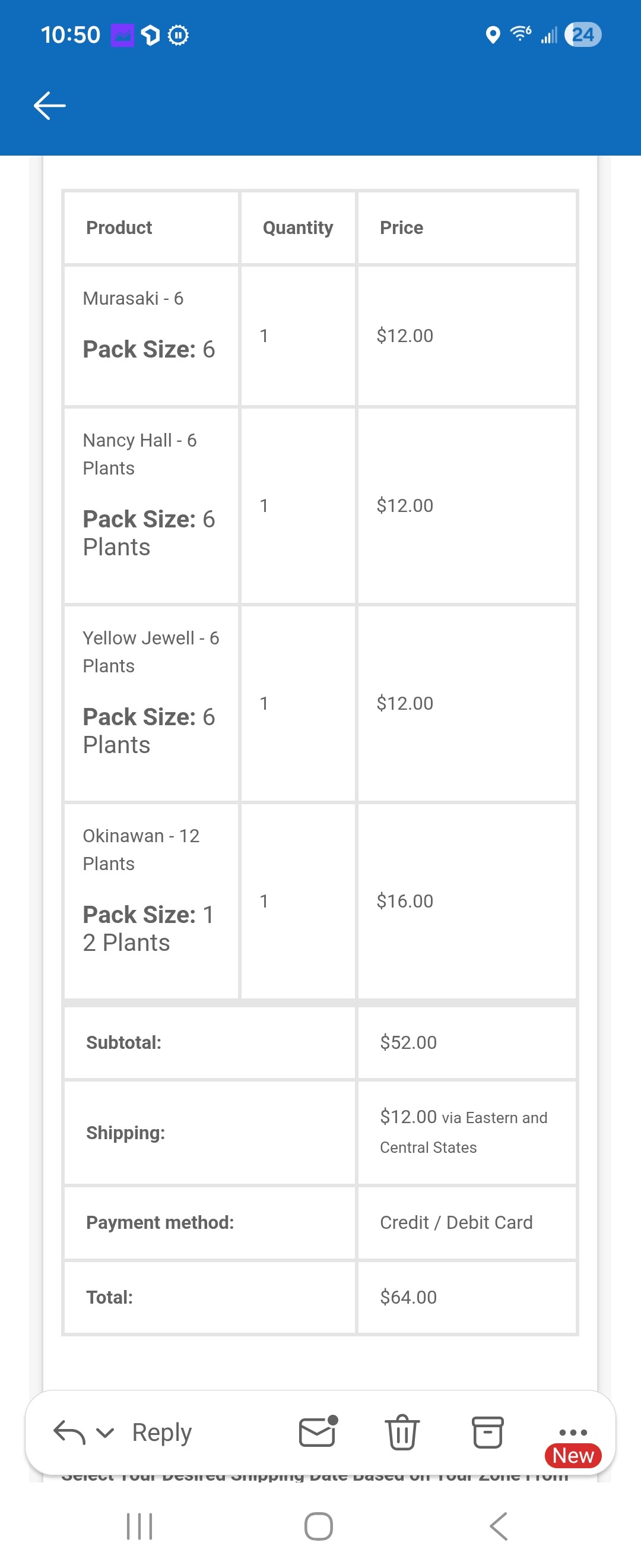Delete email with trash icon
641x1568 pixels.
pos(402,1432)
